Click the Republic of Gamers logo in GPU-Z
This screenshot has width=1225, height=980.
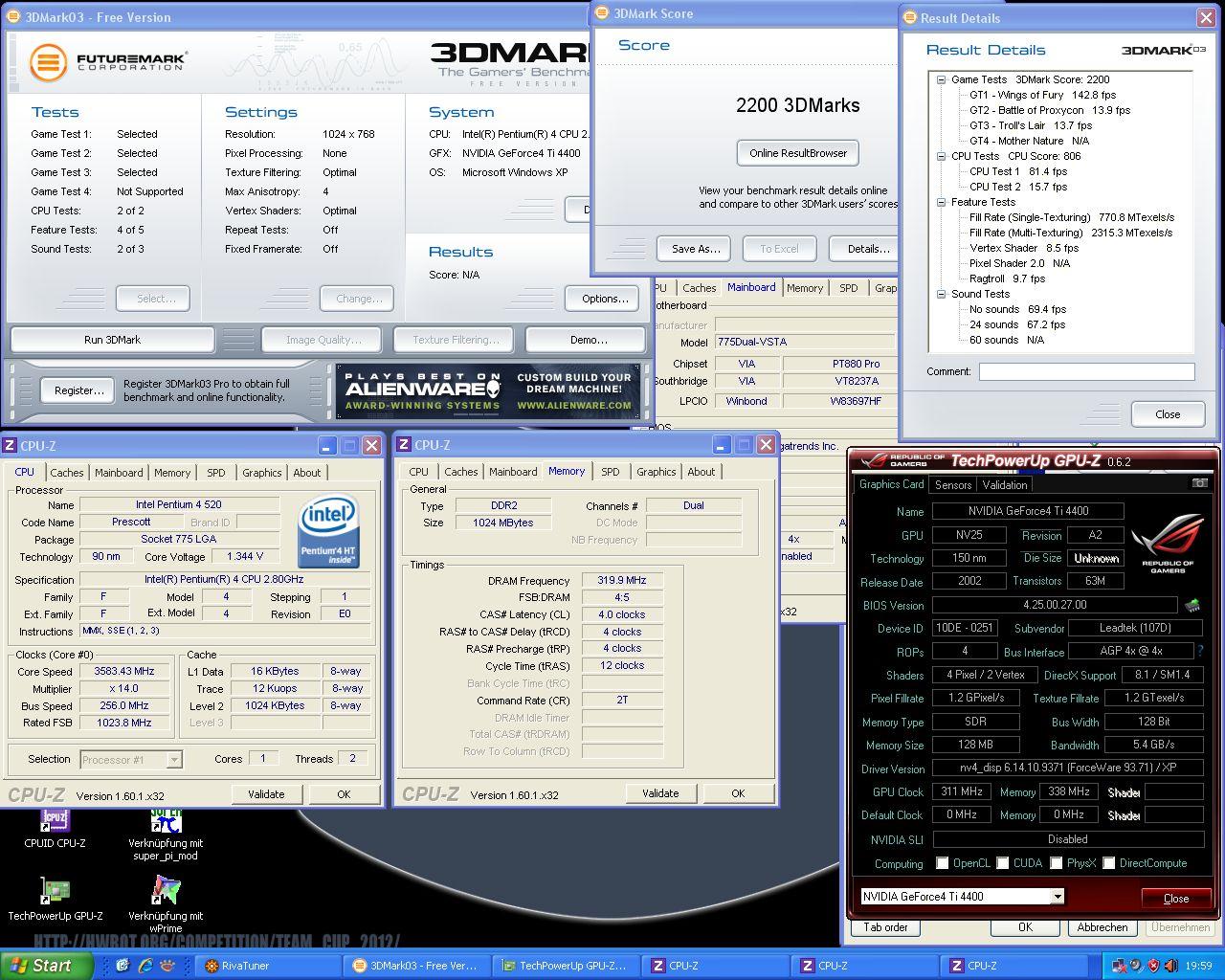click(x=1167, y=543)
